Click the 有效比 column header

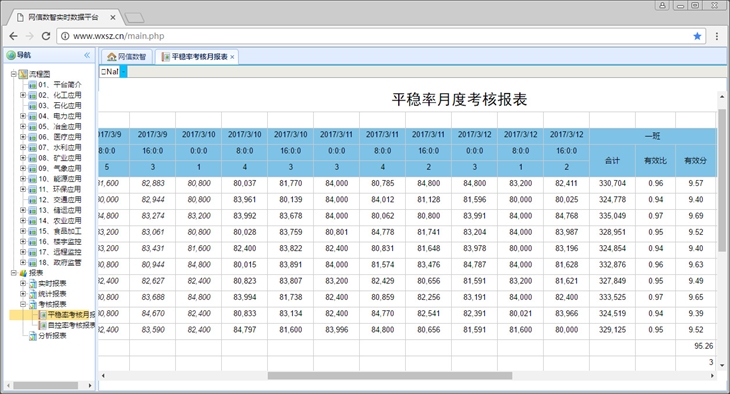(x=655, y=160)
